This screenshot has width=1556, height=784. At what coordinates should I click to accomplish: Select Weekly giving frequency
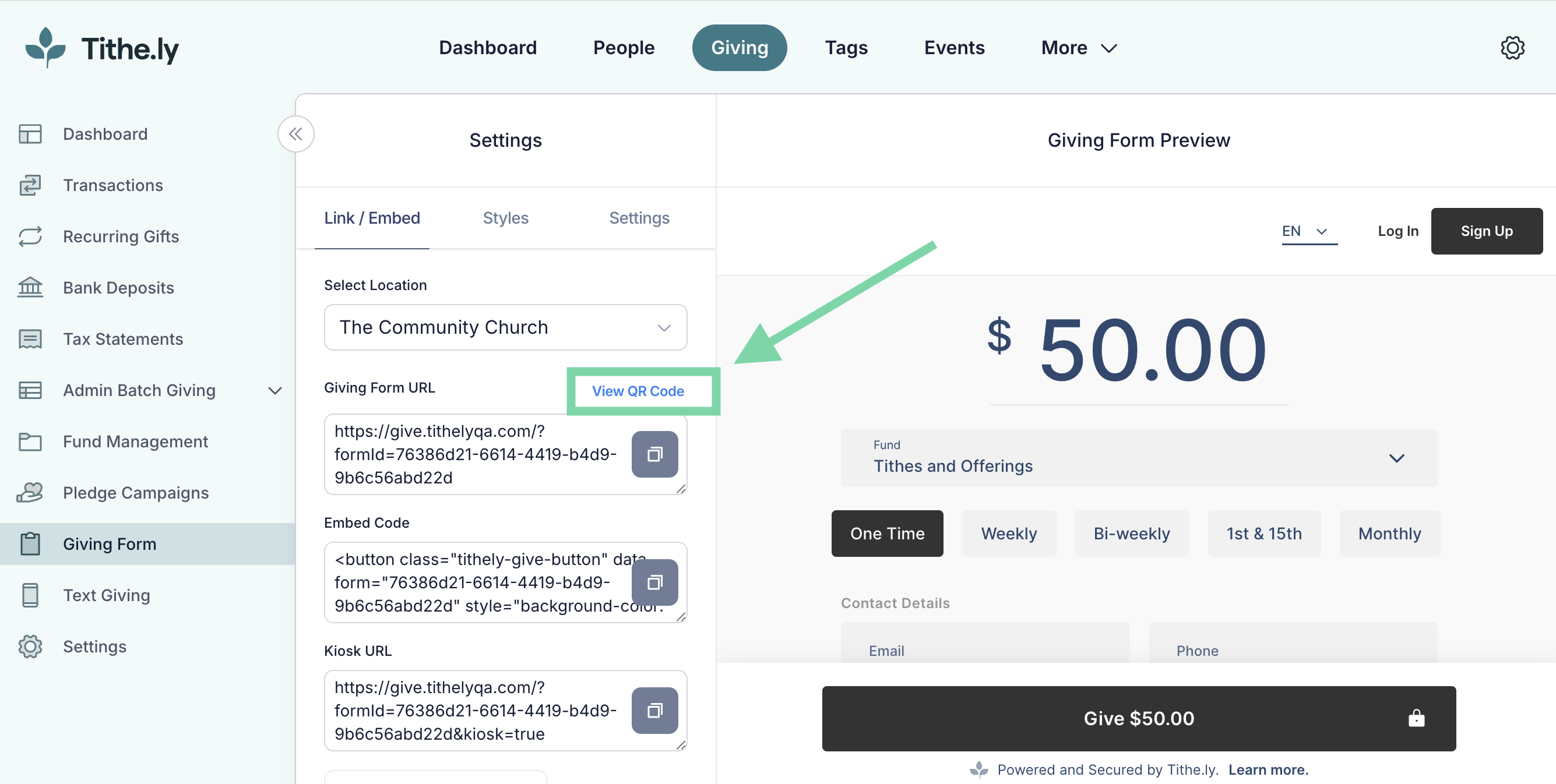[x=1009, y=534]
